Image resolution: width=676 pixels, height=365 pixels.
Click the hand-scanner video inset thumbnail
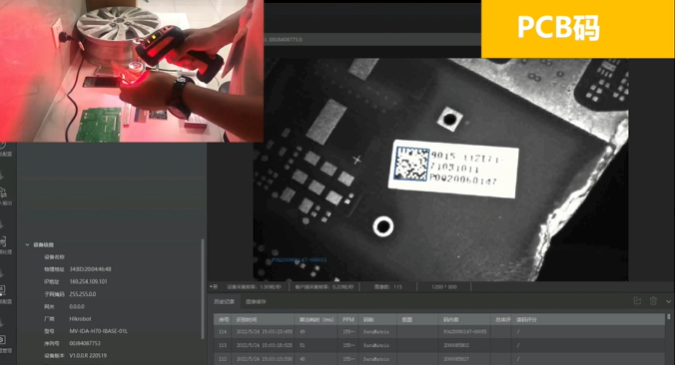[131, 71]
